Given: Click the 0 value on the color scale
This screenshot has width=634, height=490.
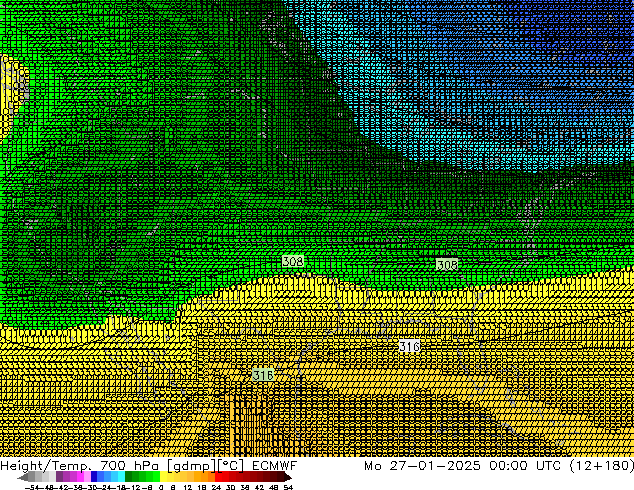Looking at the screenshot, I should pos(161,487).
